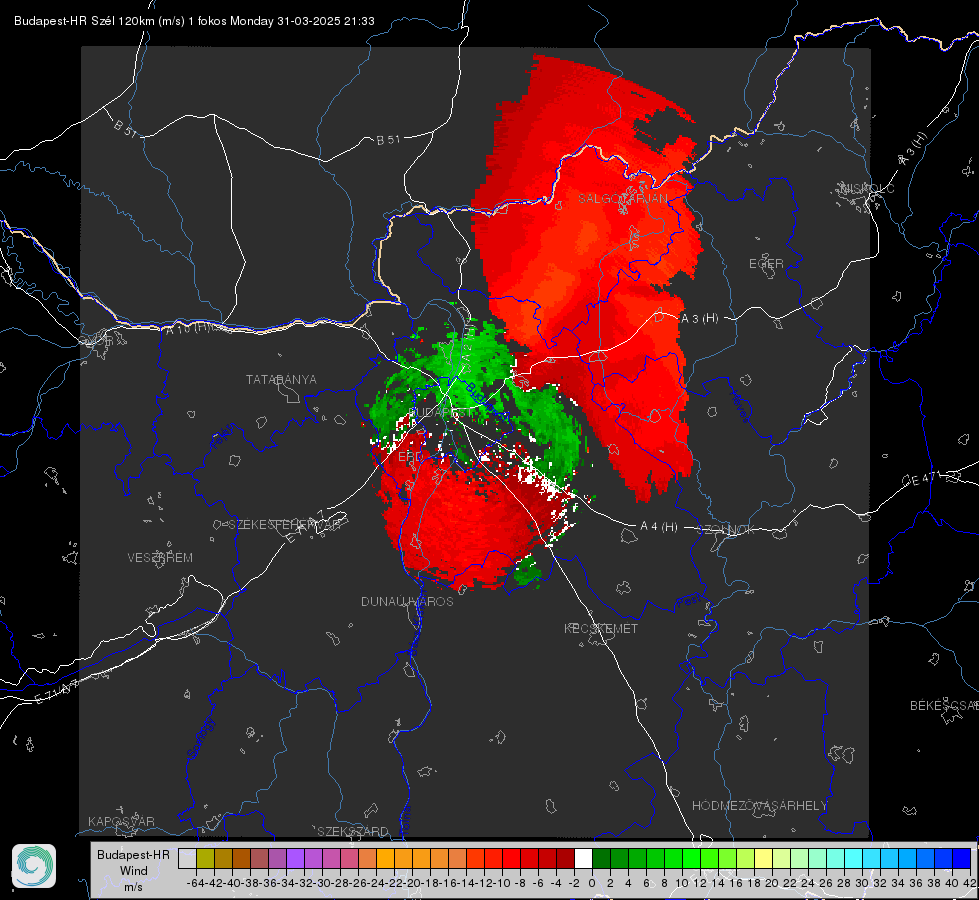Viewport: 979px width, 900px height.
Task: Click the HÓDMEZŐVÁSÁRHELY city label
Action: click(x=759, y=806)
